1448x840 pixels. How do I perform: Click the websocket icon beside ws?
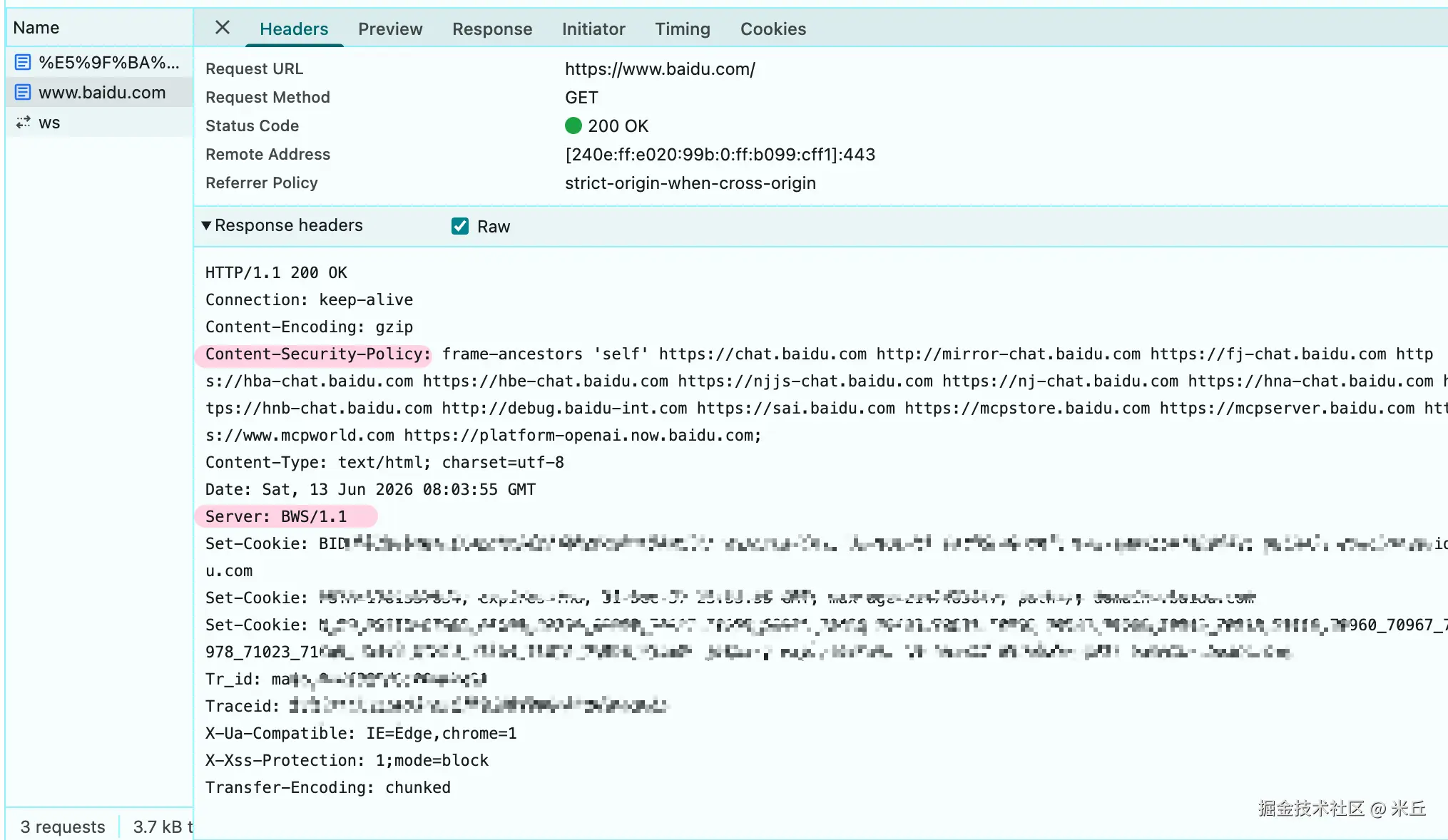click(x=23, y=123)
